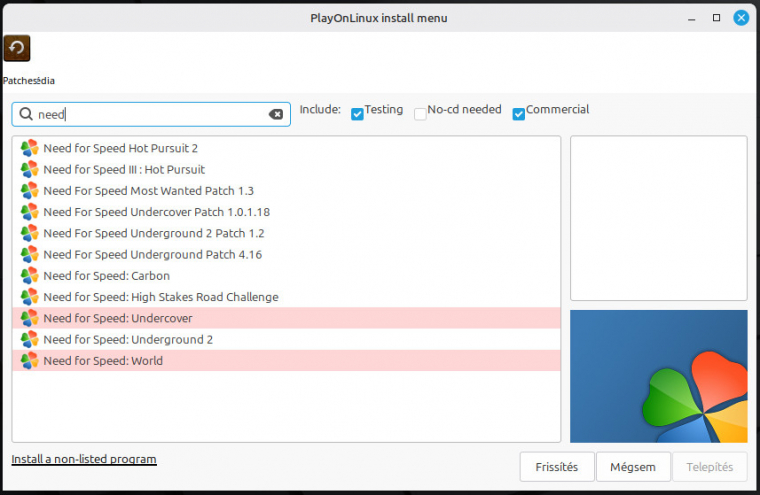Open the Install a non-listed program link

point(84,460)
